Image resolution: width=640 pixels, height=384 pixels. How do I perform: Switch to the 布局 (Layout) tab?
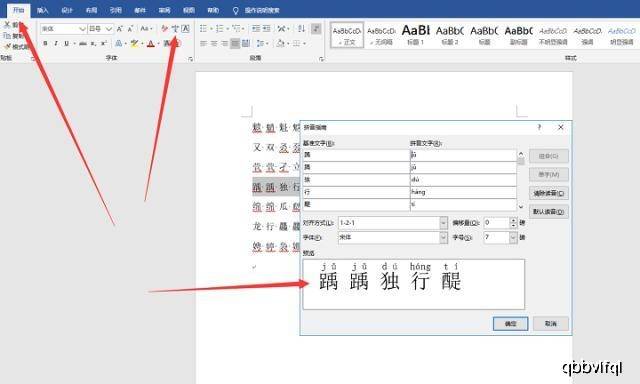(91, 10)
